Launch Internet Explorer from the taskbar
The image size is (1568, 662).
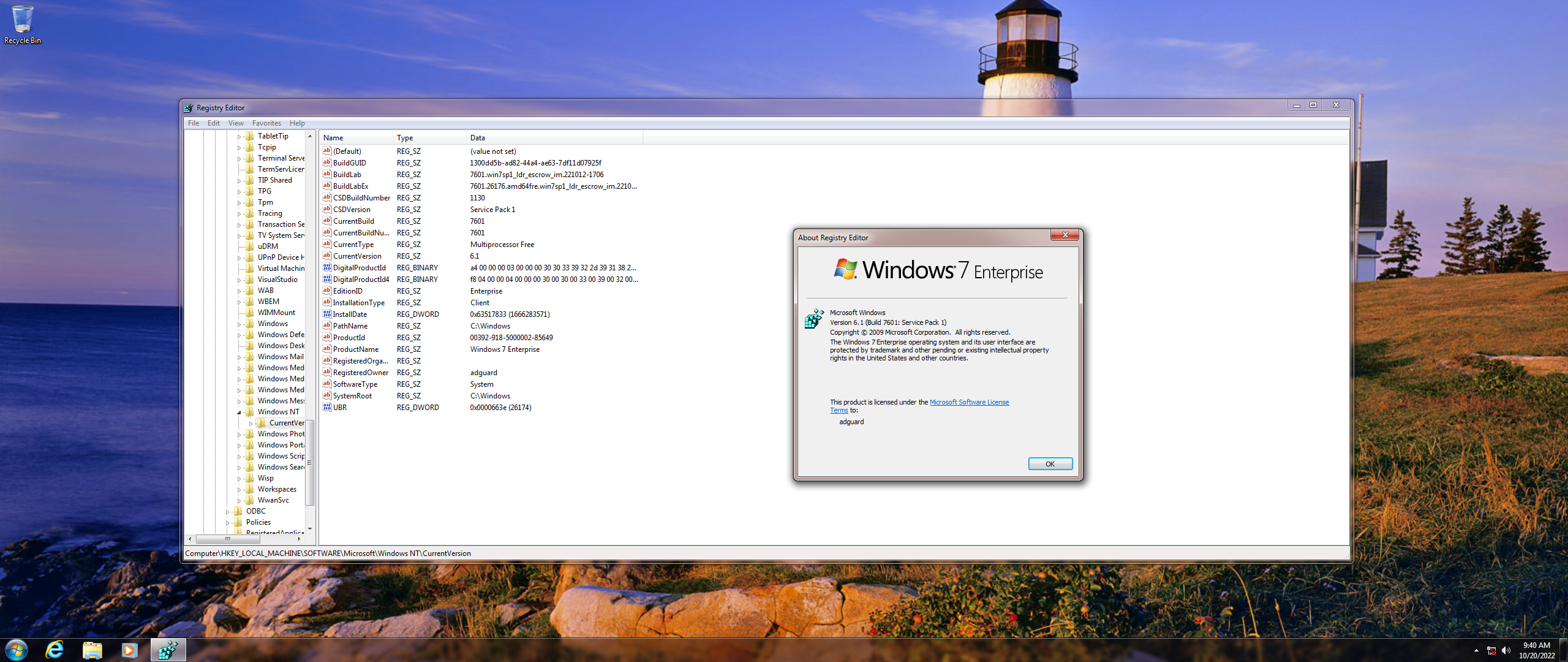coord(55,650)
